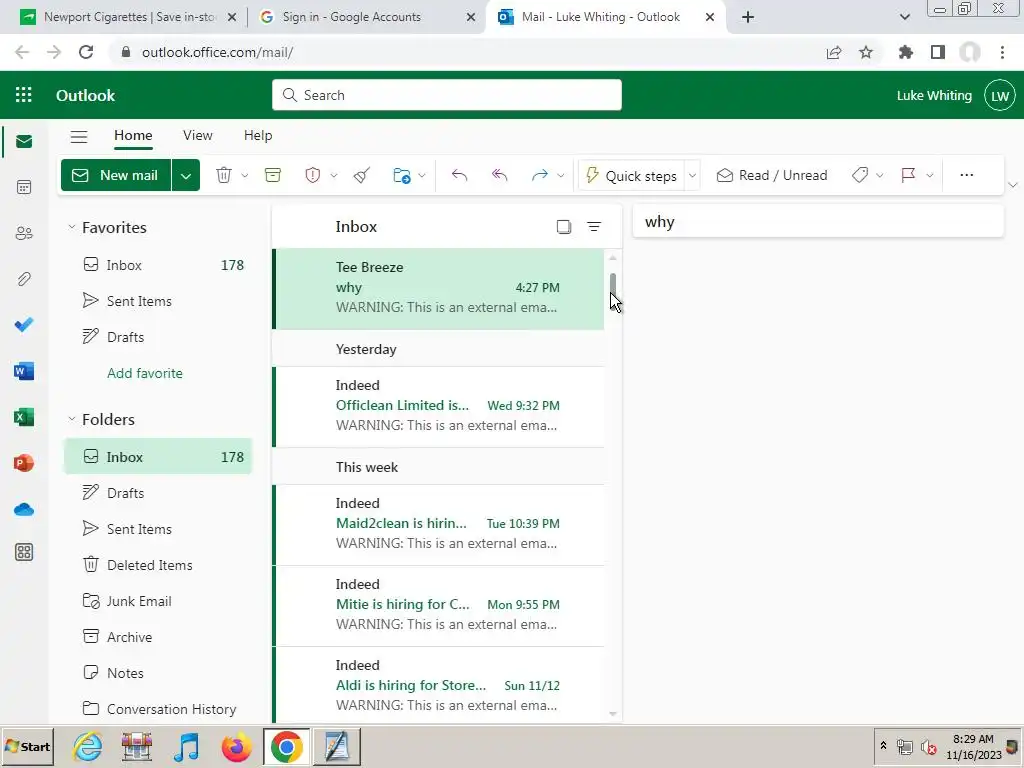
Task: Open the Forward options dropdown arrow
Action: 560,175
